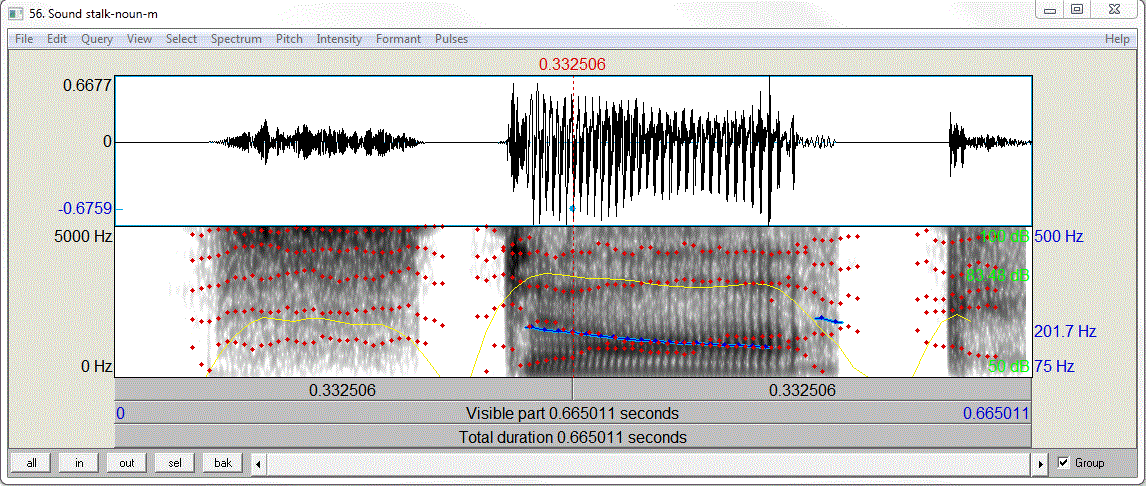1146x486 pixels.
Task: Click the 500 Hz pitch ceiling label
Action: (1058, 236)
